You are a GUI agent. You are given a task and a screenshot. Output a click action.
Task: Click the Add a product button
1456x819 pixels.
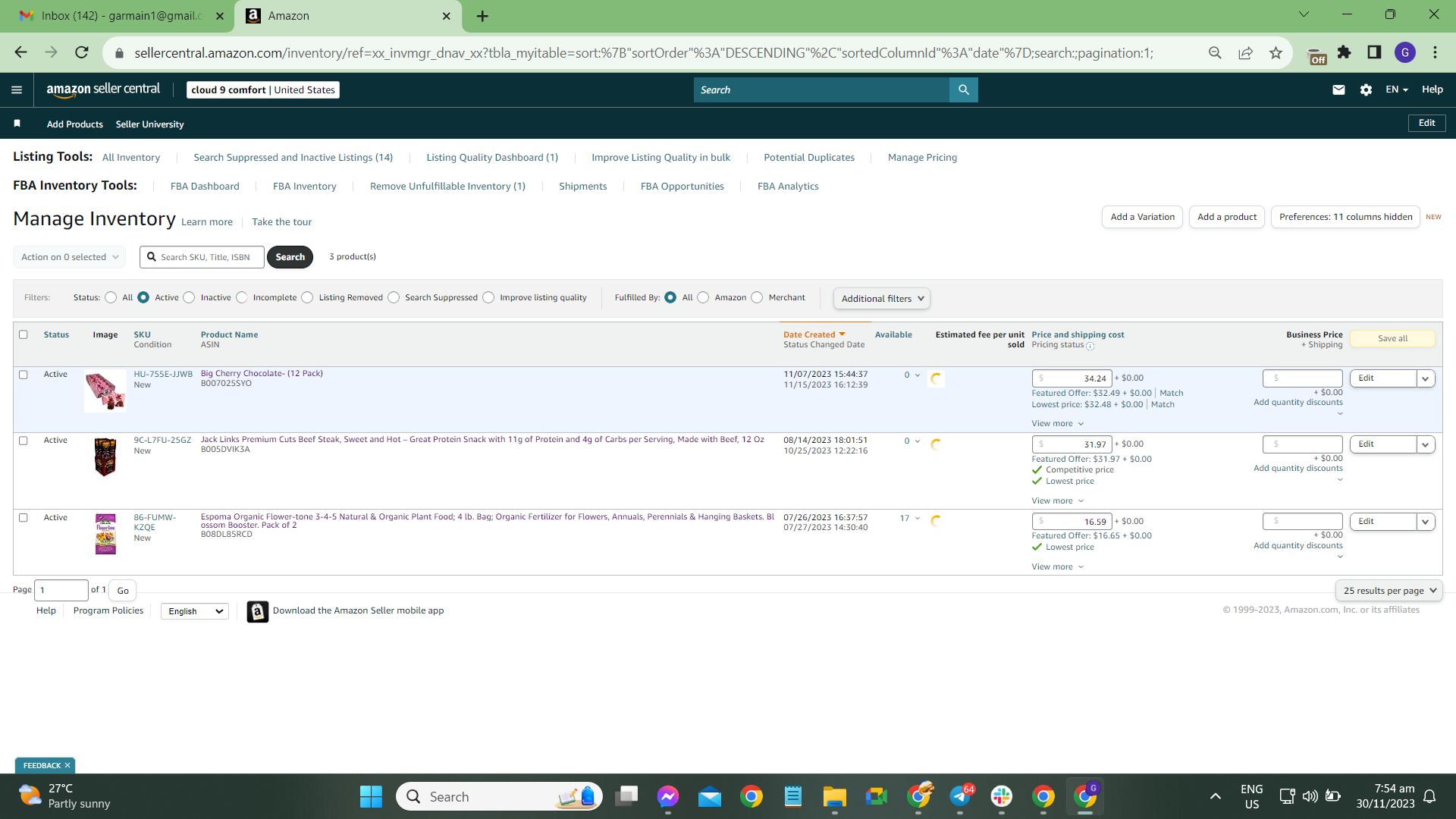pyautogui.click(x=1227, y=217)
